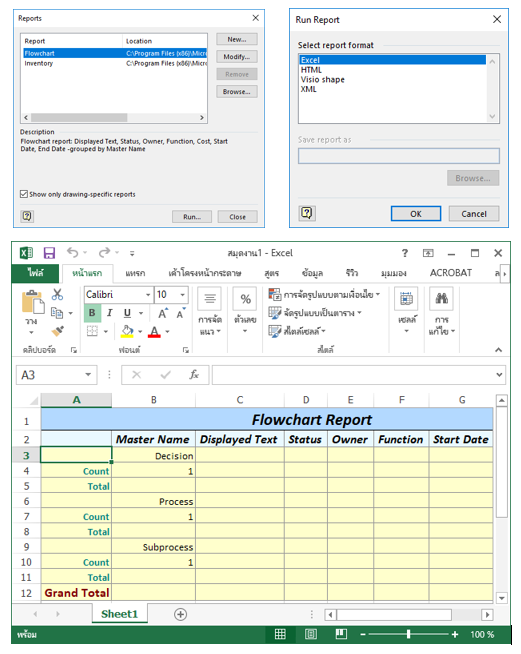Switch to Page Break Preview in status bar
This screenshot has height=654, width=521.
coord(341,634)
